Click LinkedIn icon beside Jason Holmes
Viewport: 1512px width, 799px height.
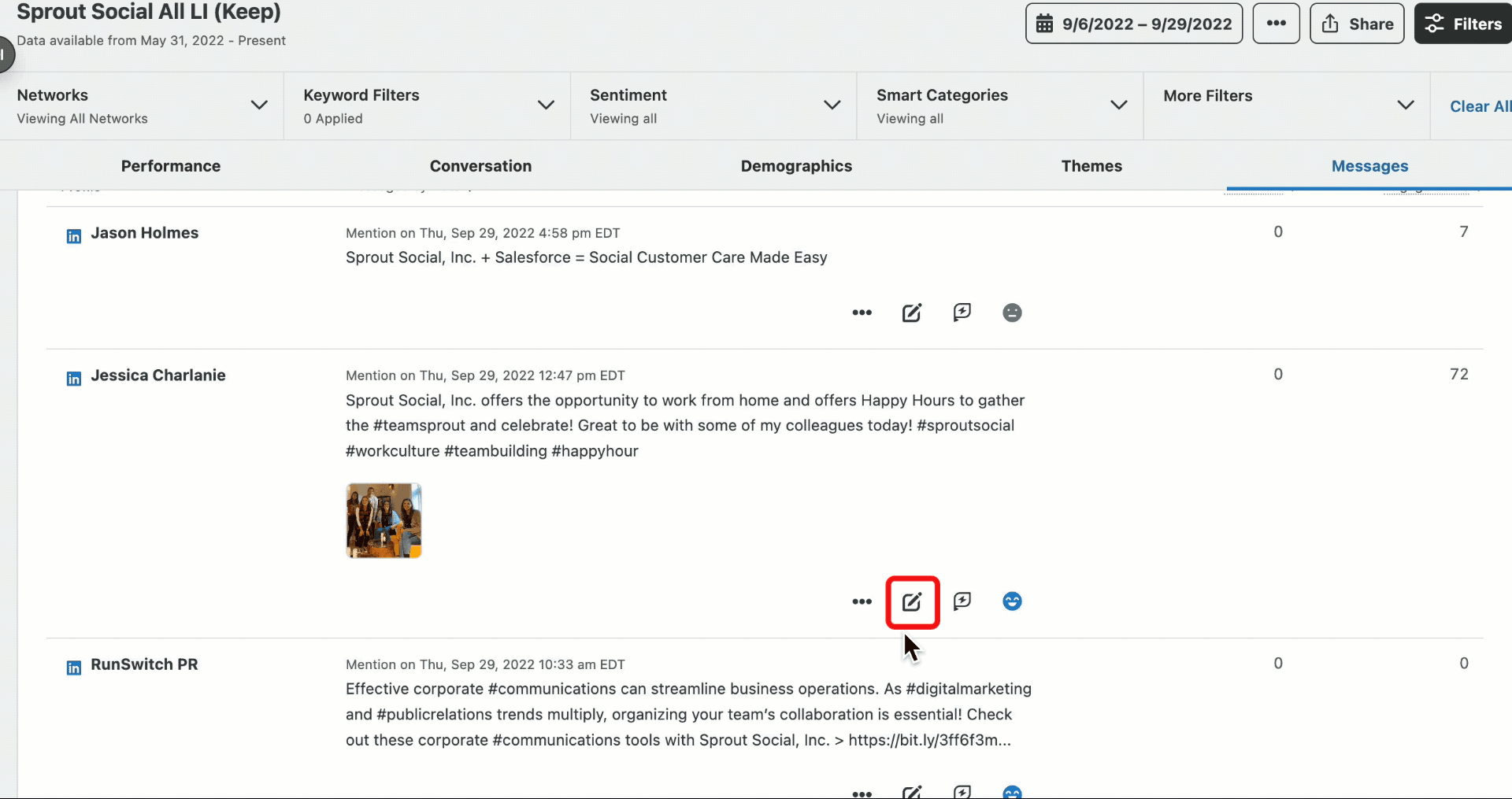click(73, 236)
